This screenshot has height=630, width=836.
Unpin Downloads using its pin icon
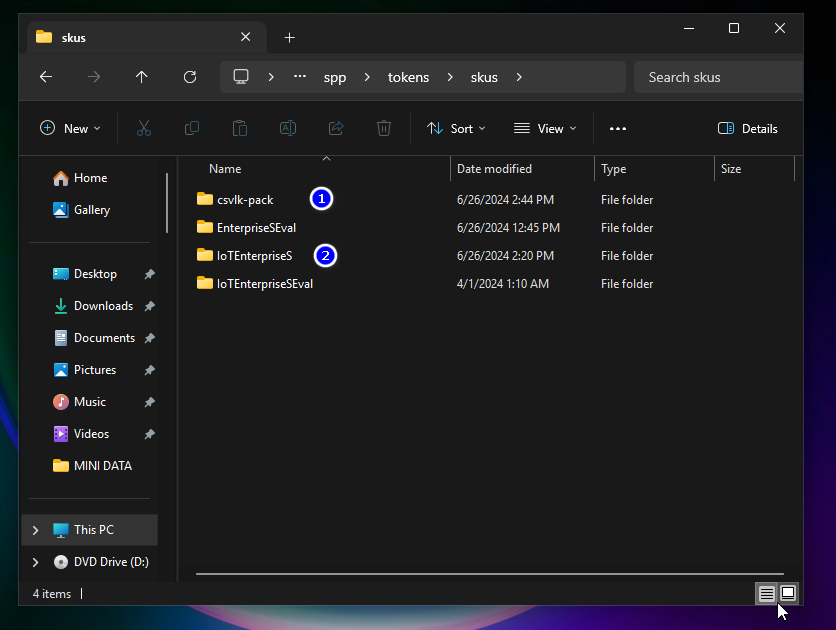150,306
